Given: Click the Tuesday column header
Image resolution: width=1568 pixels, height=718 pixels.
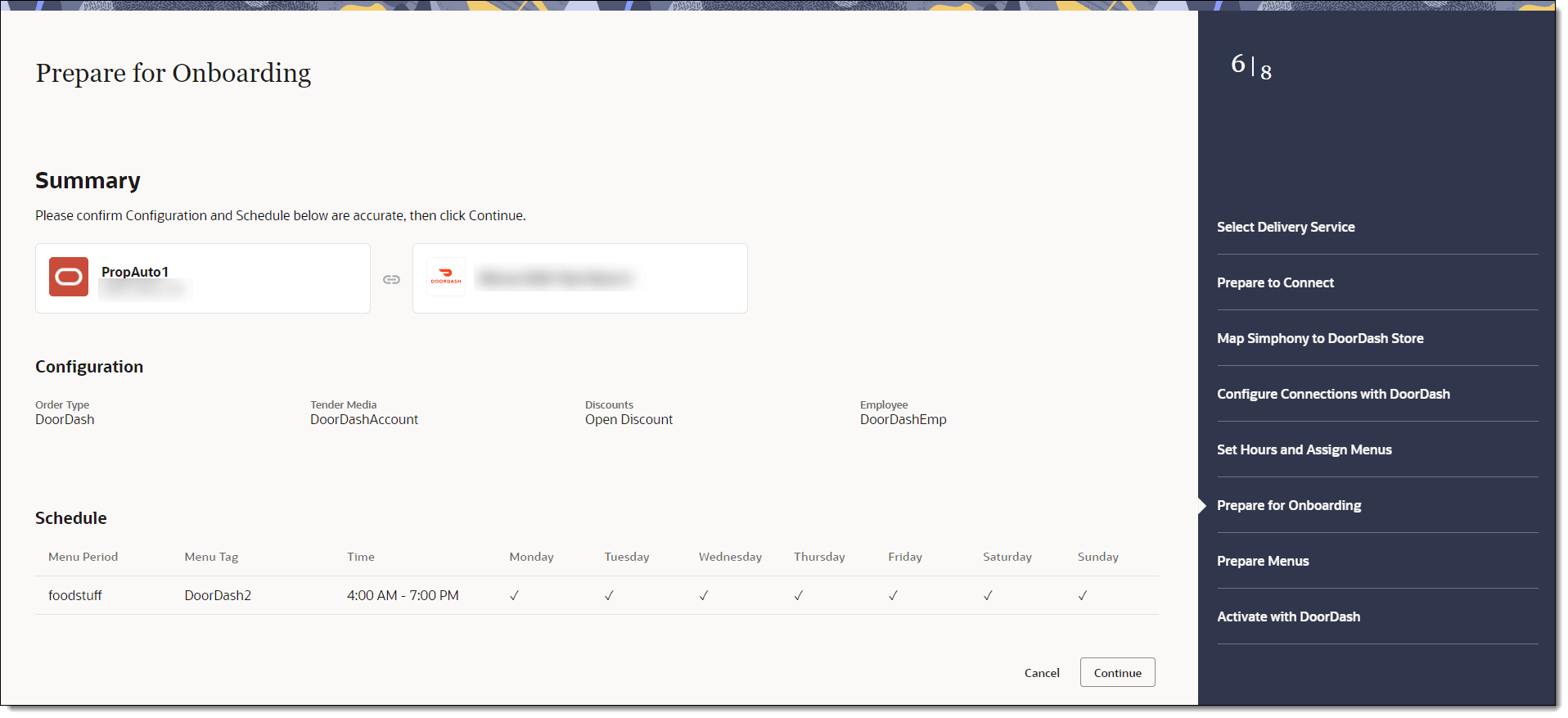Looking at the screenshot, I should click(x=627, y=557).
